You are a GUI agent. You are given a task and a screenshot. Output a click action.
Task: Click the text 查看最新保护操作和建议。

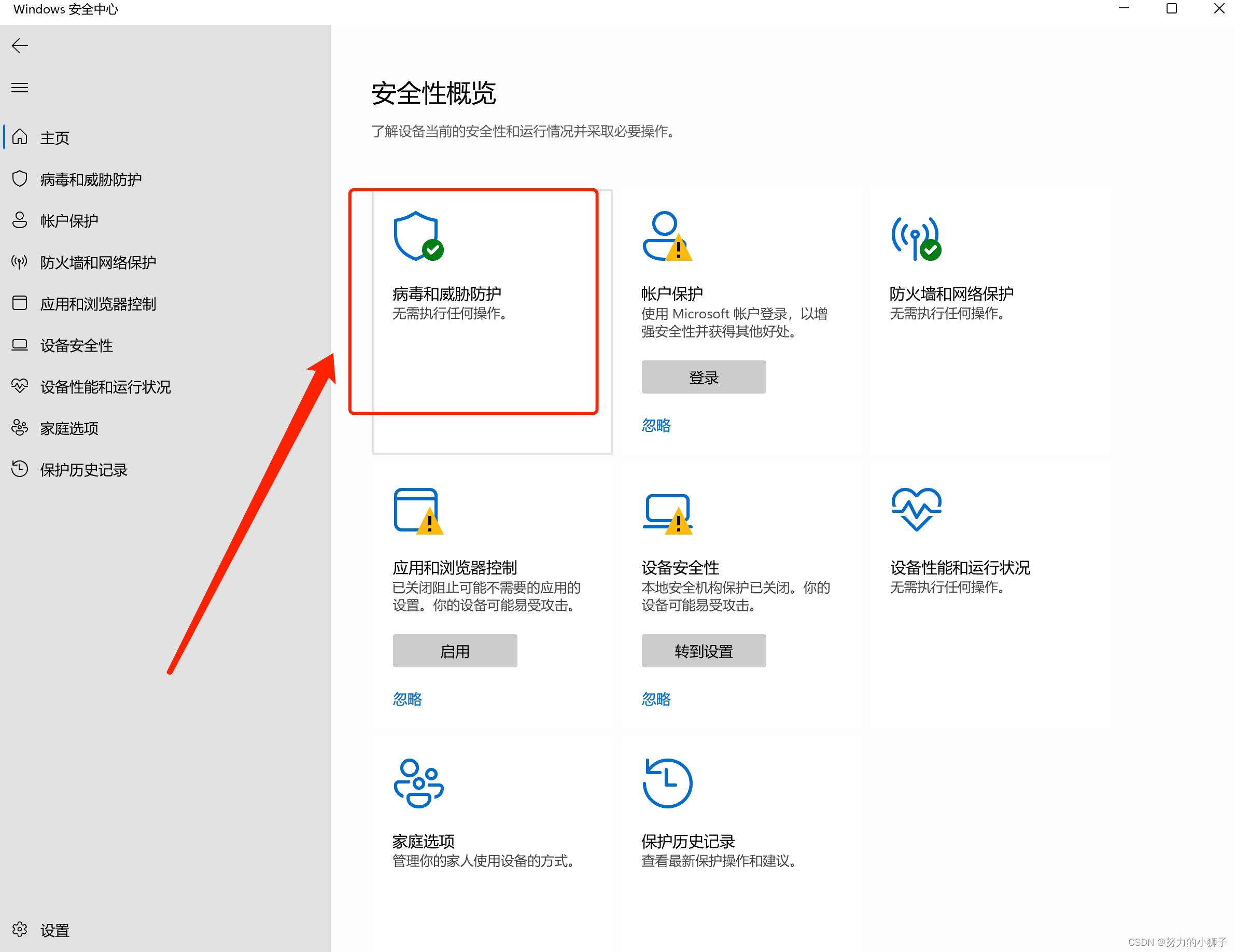click(x=719, y=860)
